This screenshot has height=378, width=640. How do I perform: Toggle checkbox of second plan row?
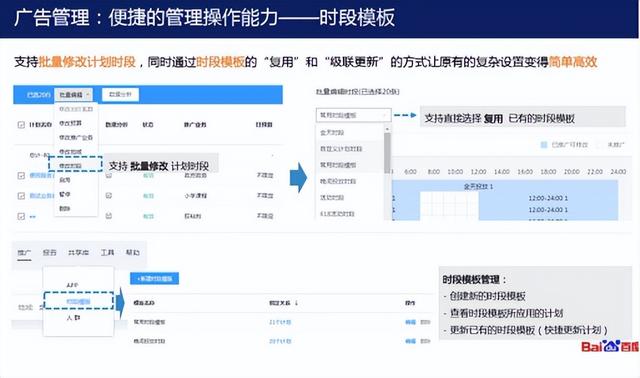[21, 196]
